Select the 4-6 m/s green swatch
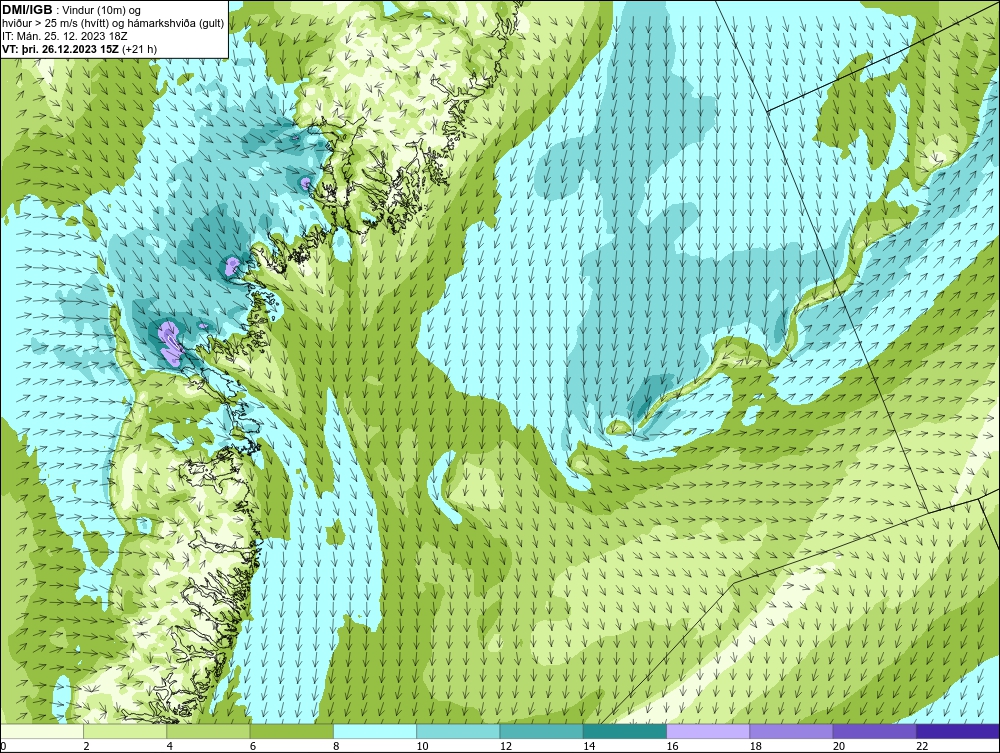The image size is (1000, 753). [x=209, y=731]
